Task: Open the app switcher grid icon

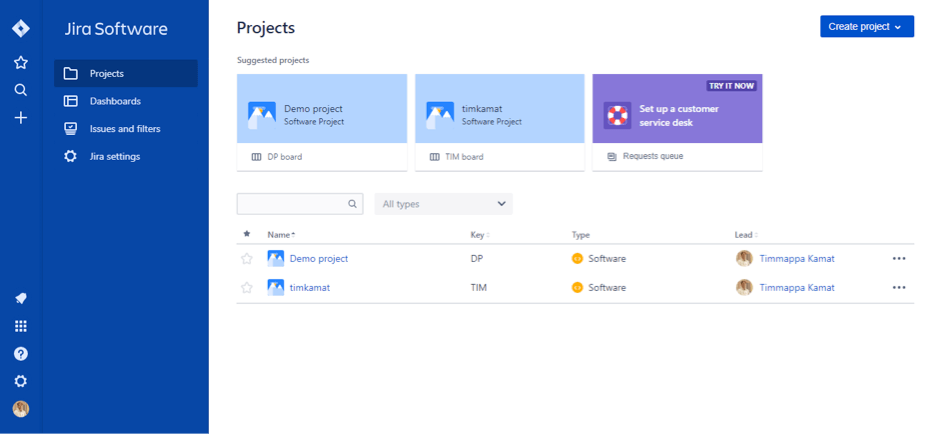Action: click(x=20, y=326)
